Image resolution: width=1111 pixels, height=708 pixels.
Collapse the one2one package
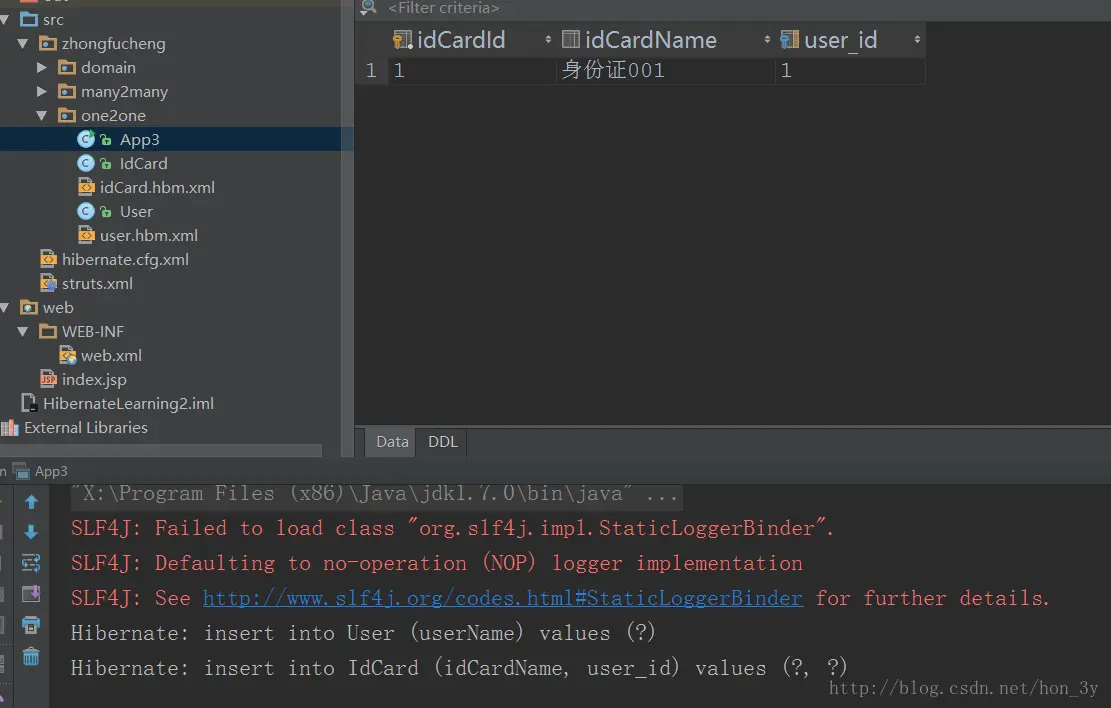point(42,116)
